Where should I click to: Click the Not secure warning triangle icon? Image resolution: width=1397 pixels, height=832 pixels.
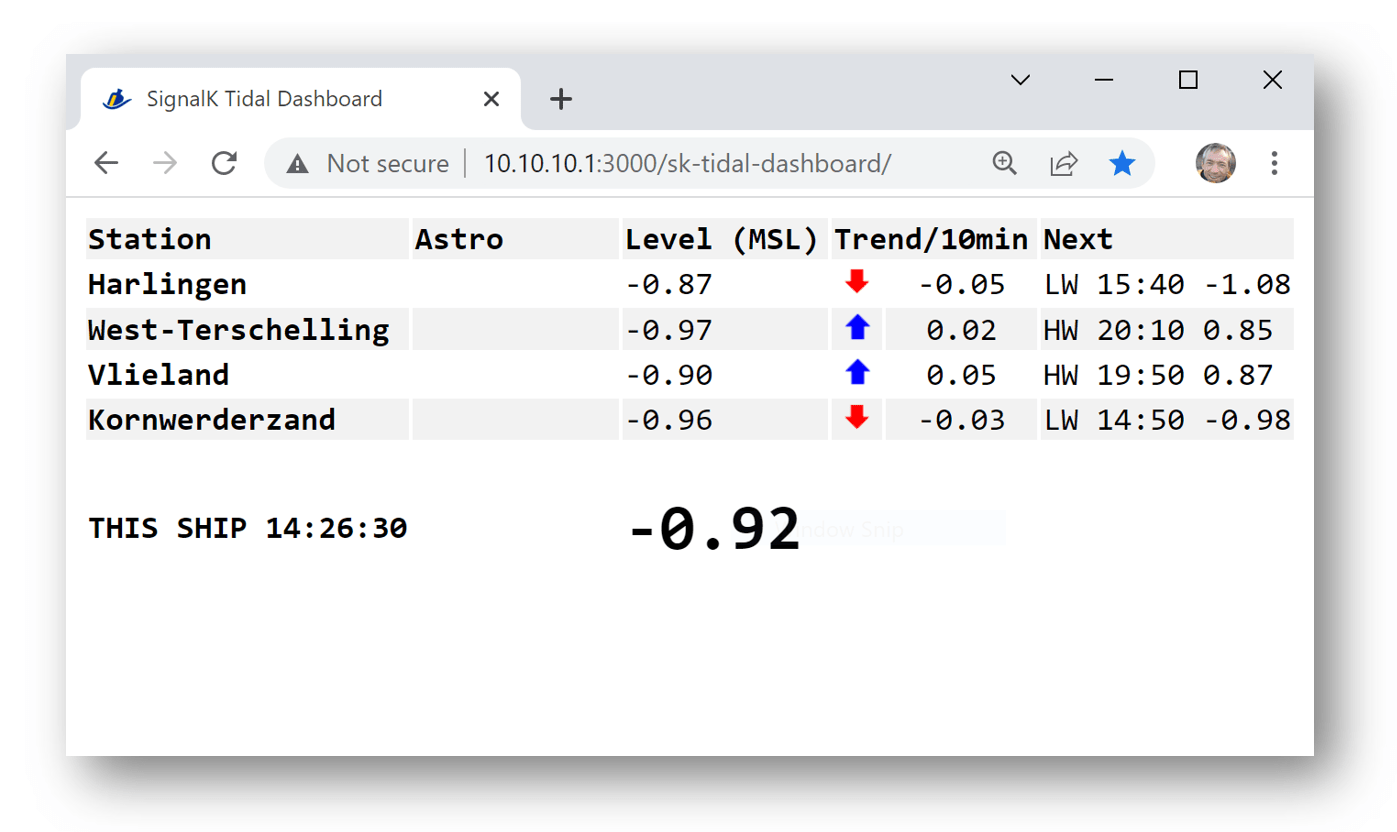tap(297, 164)
